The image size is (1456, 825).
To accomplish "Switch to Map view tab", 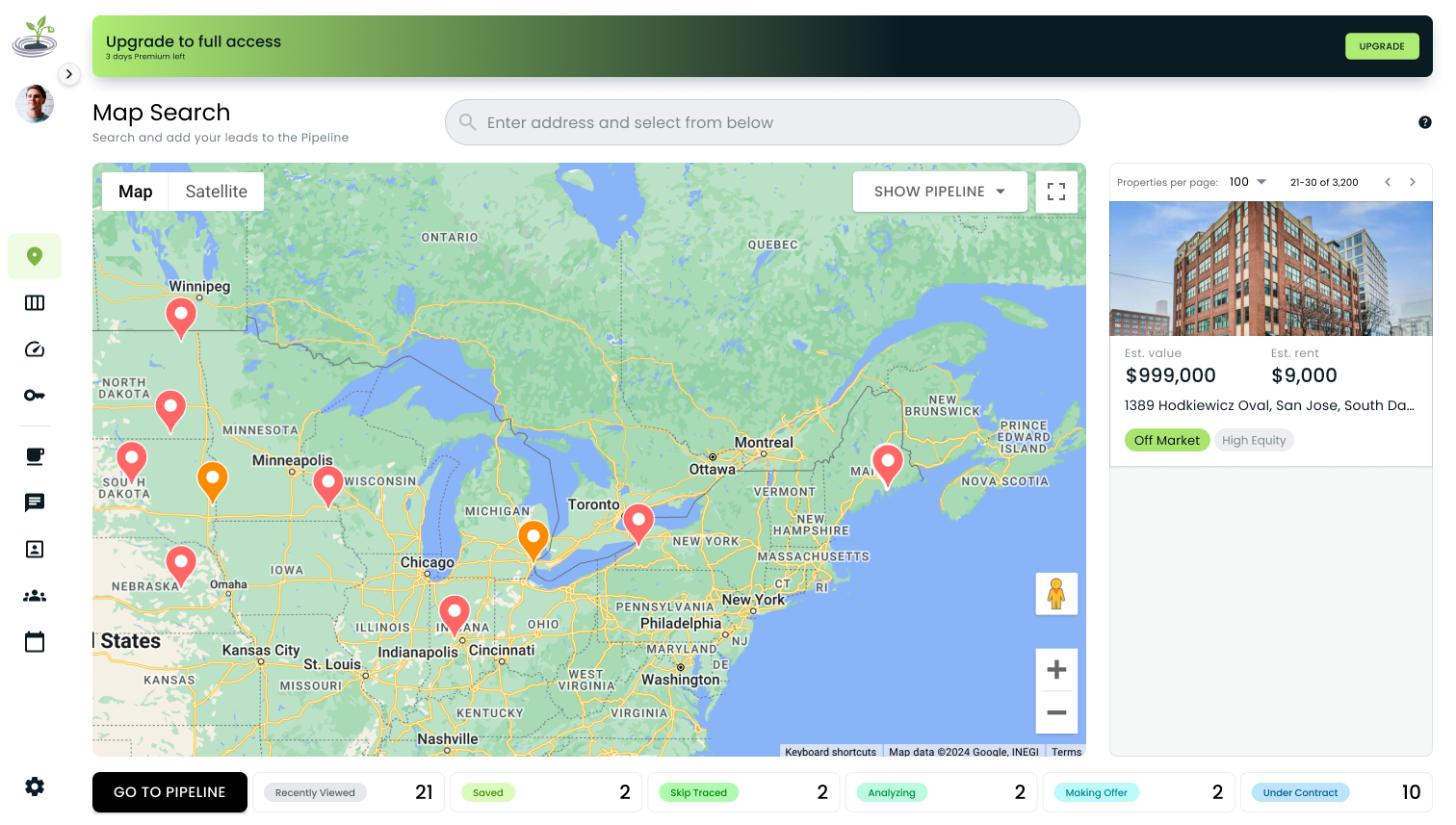I will (x=136, y=192).
